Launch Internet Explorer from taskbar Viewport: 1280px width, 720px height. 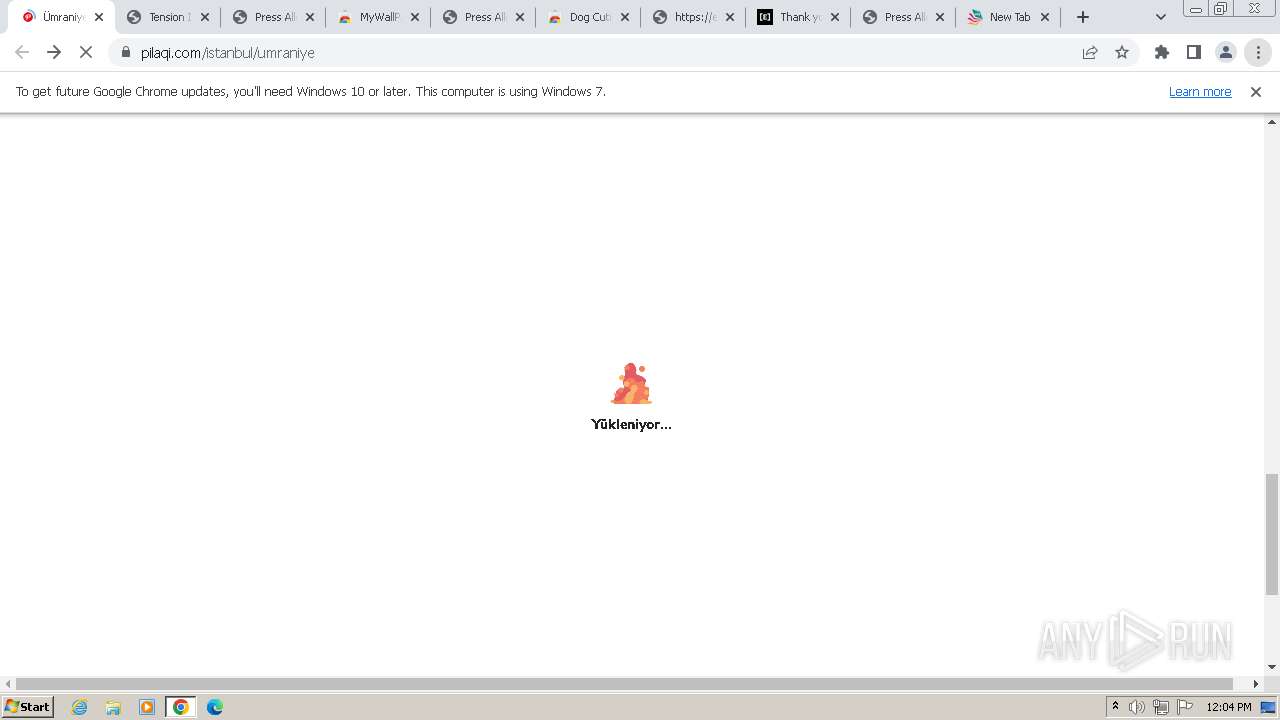[x=80, y=707]
